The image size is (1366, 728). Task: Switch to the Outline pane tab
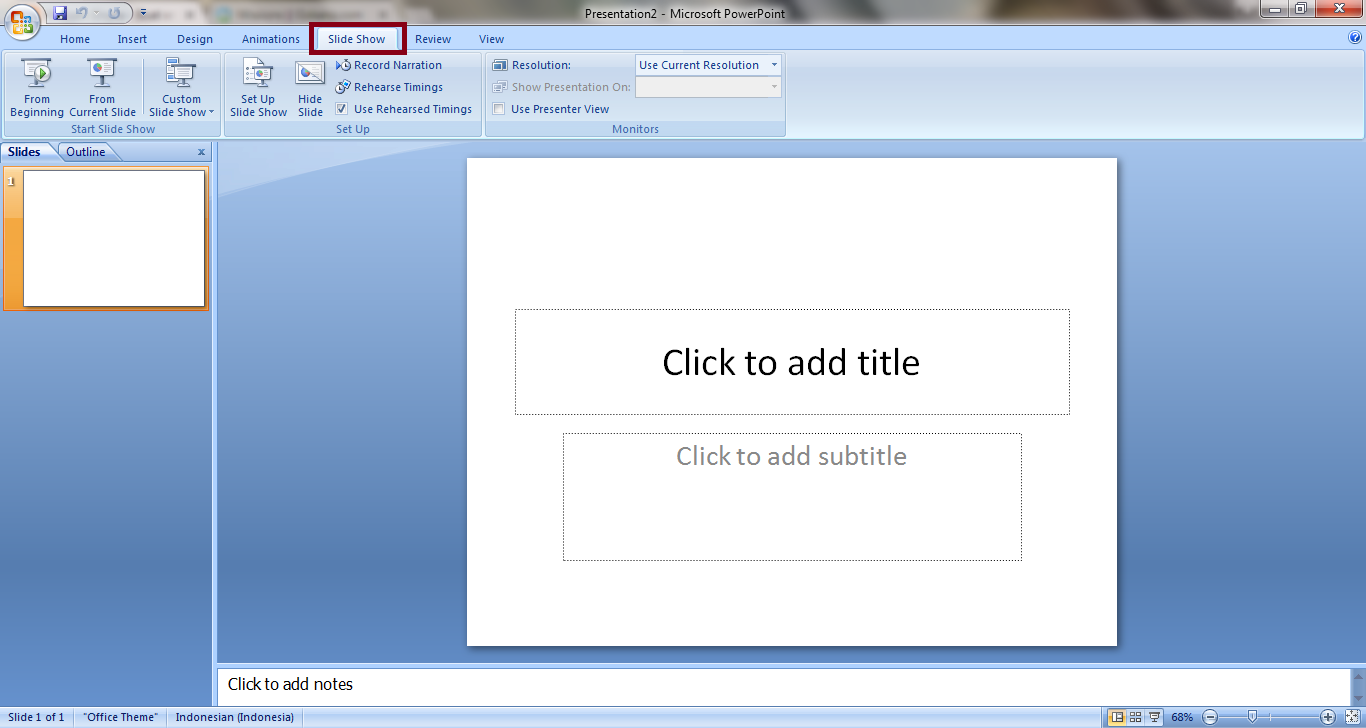click(x=86, y=152)
